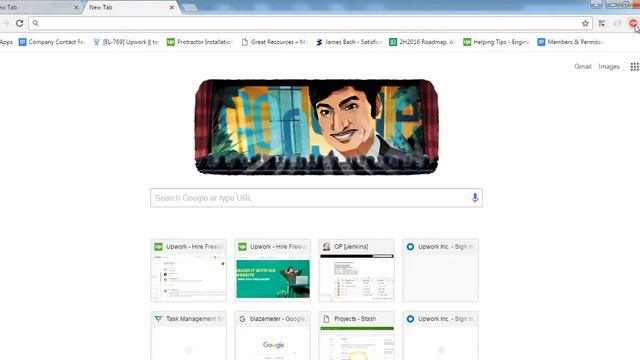Open the OP [Jenkins] thumbnail
Screen dimensions: 640x360
(x=356, y=270)
